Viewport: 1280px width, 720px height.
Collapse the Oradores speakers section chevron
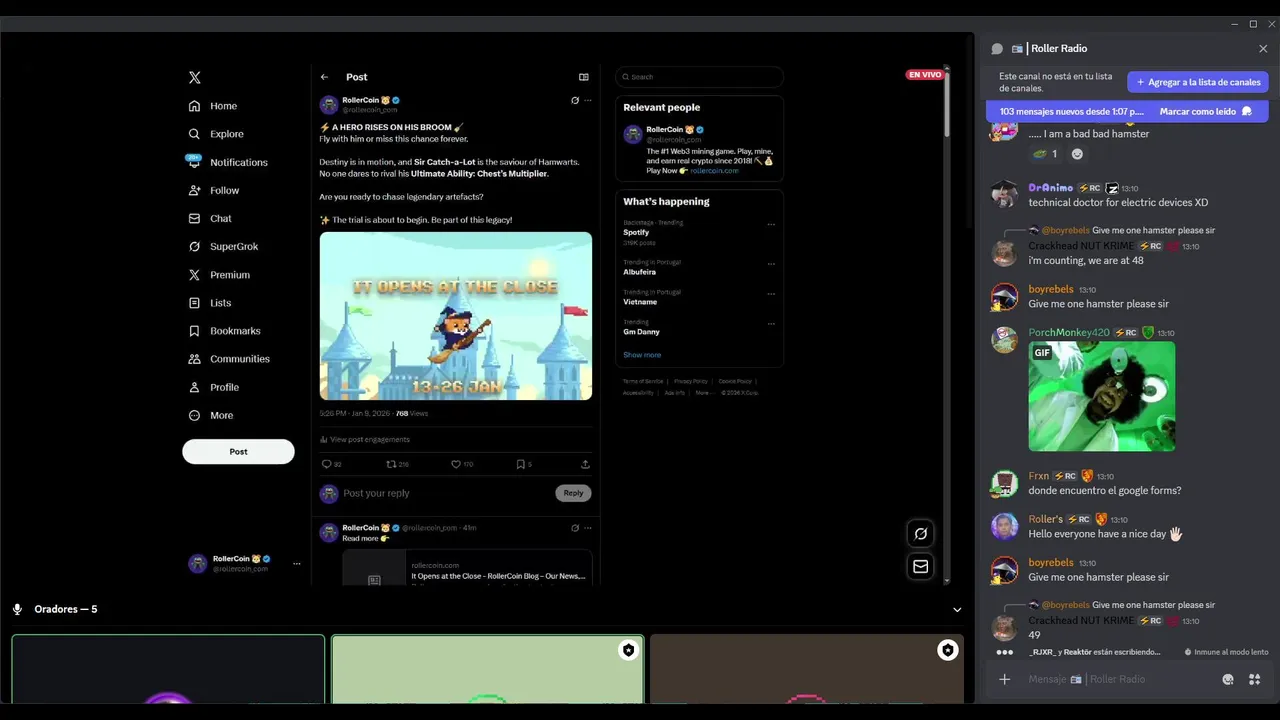click(x=957, y=610)
